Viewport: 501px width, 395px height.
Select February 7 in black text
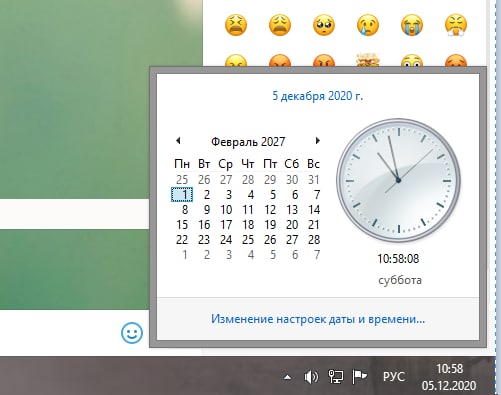[317, 195]
